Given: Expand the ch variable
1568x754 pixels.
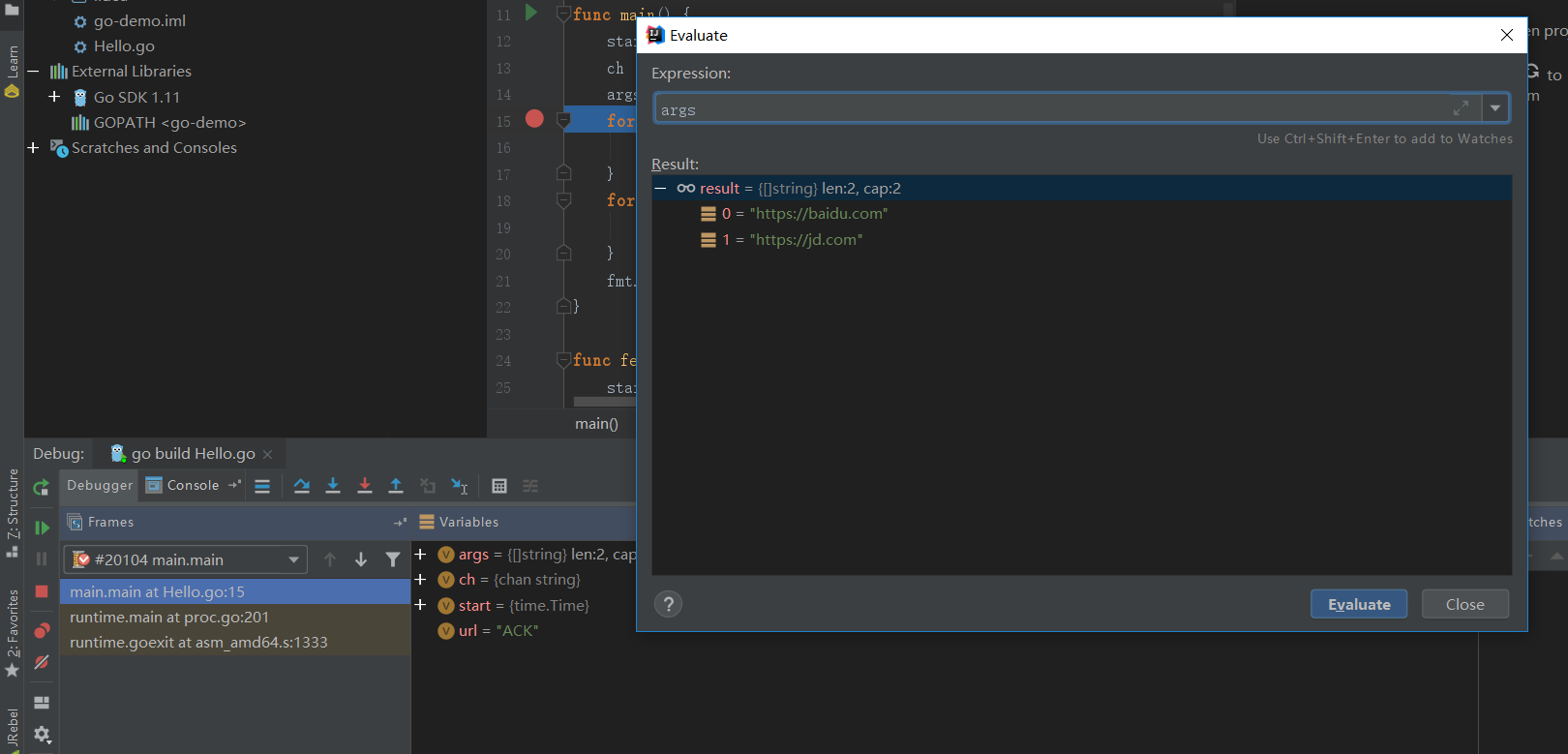Looking at the screenshot, I should [x=420, y=580].
